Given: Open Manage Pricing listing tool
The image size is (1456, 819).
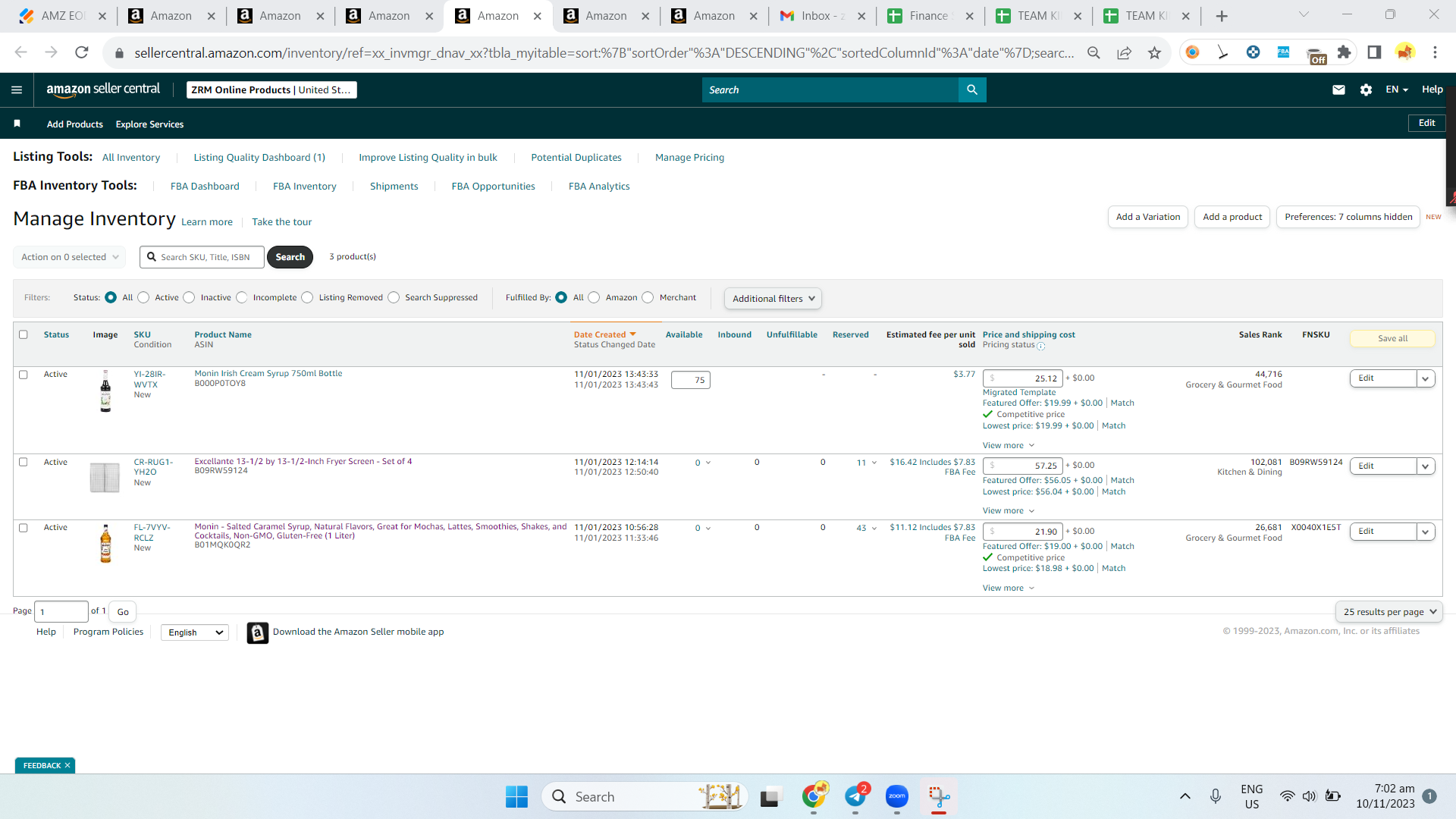Looking at the screenshot, I should point(689,158).
